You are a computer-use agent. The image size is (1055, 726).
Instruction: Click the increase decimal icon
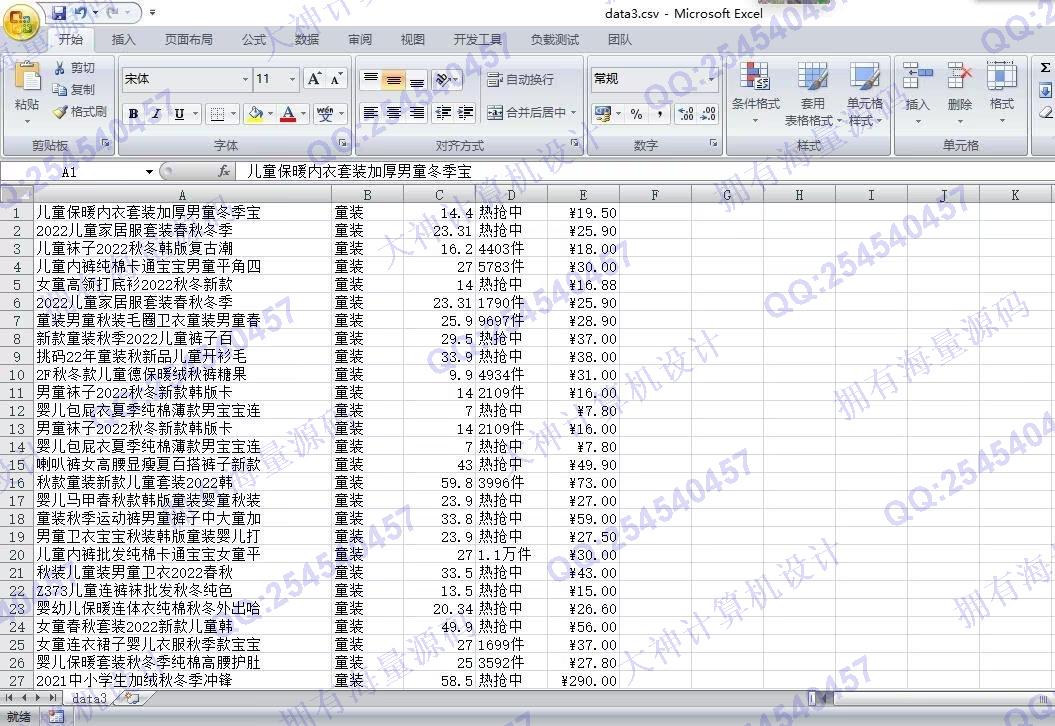tap(686, 114)
